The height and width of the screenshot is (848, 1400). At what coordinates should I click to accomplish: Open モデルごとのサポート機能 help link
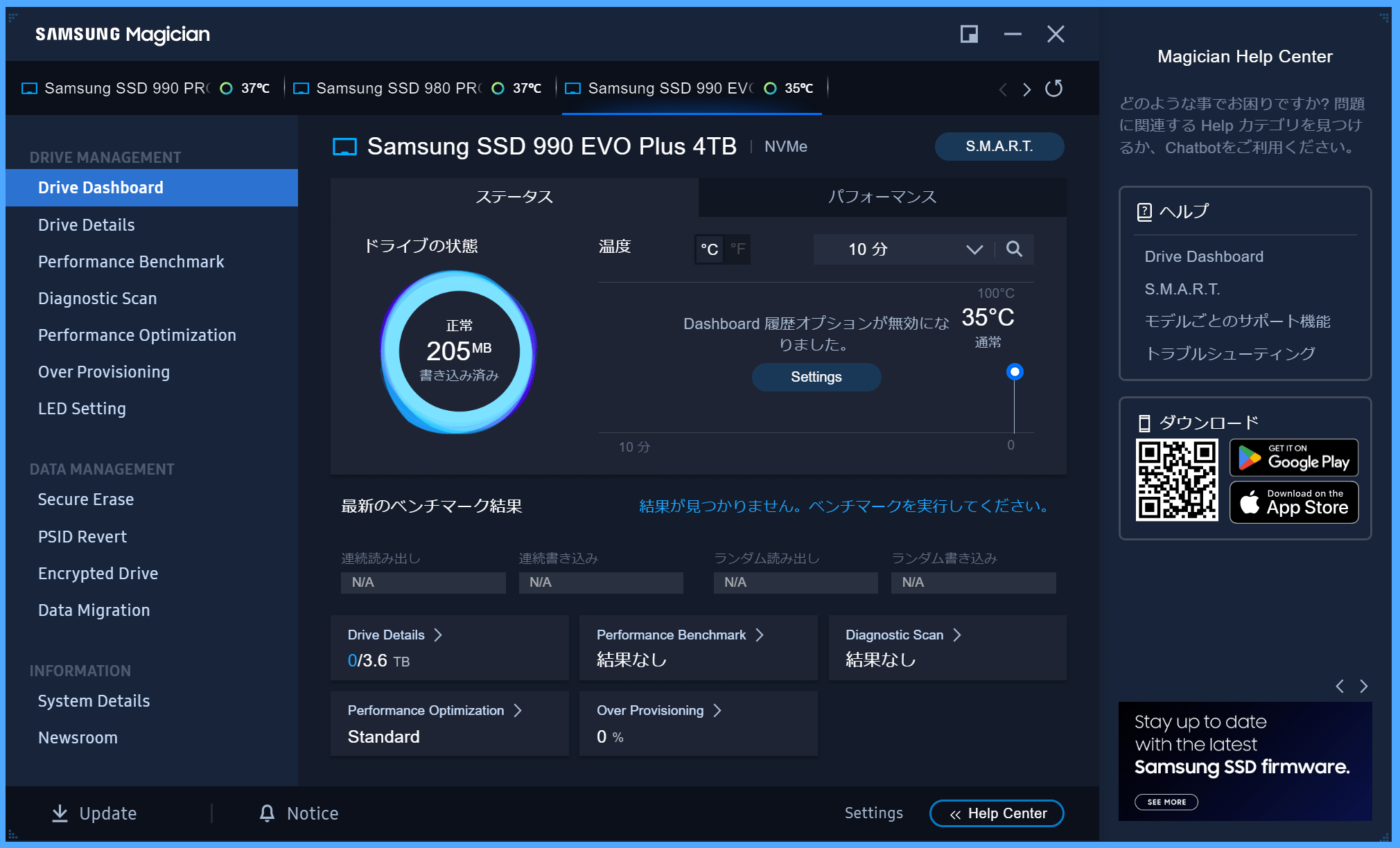click(1237, 321)
